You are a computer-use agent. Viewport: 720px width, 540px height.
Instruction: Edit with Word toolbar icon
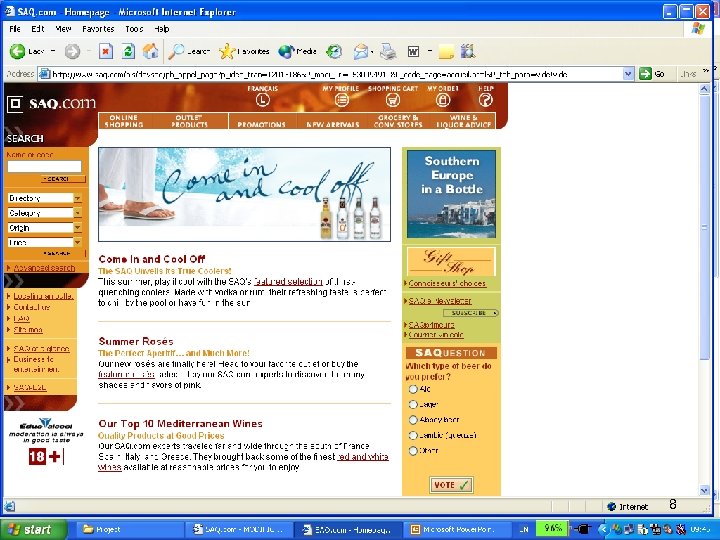pos(413,51)
